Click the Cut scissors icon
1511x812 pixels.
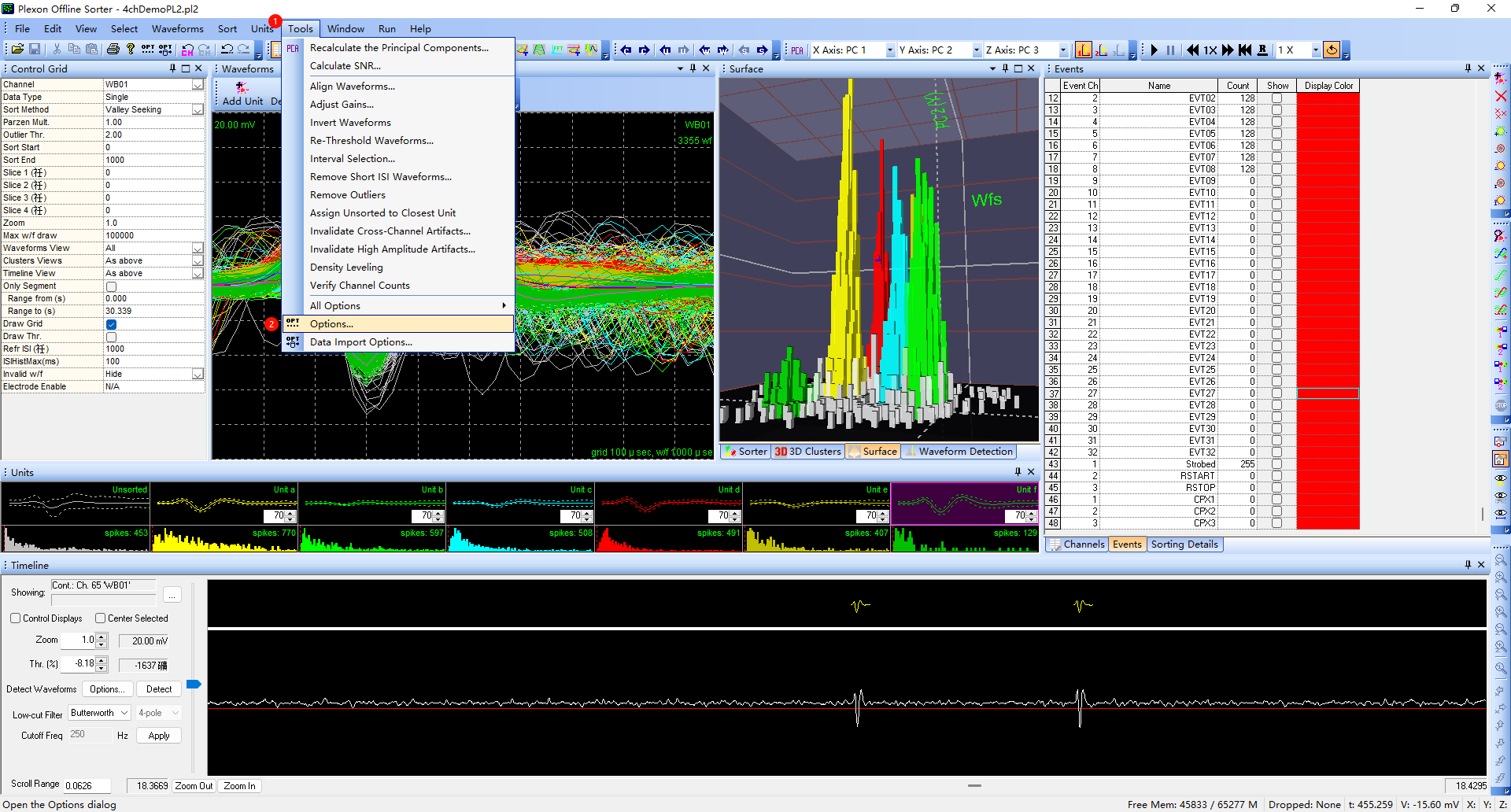[57, 50]
